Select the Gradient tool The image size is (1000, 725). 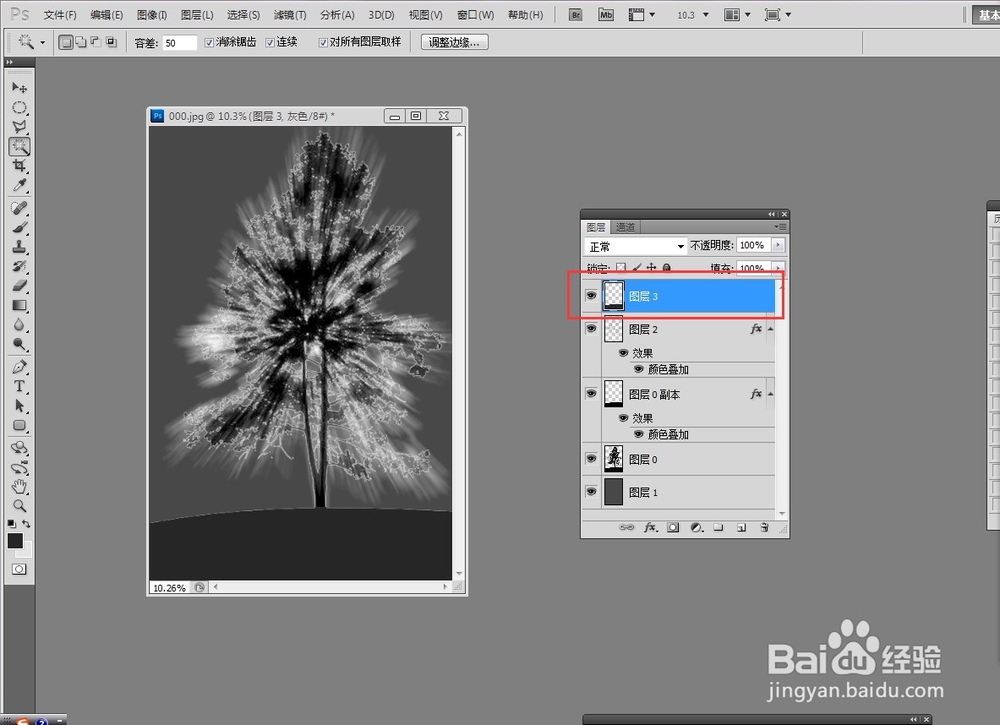[x=19, y=305]
